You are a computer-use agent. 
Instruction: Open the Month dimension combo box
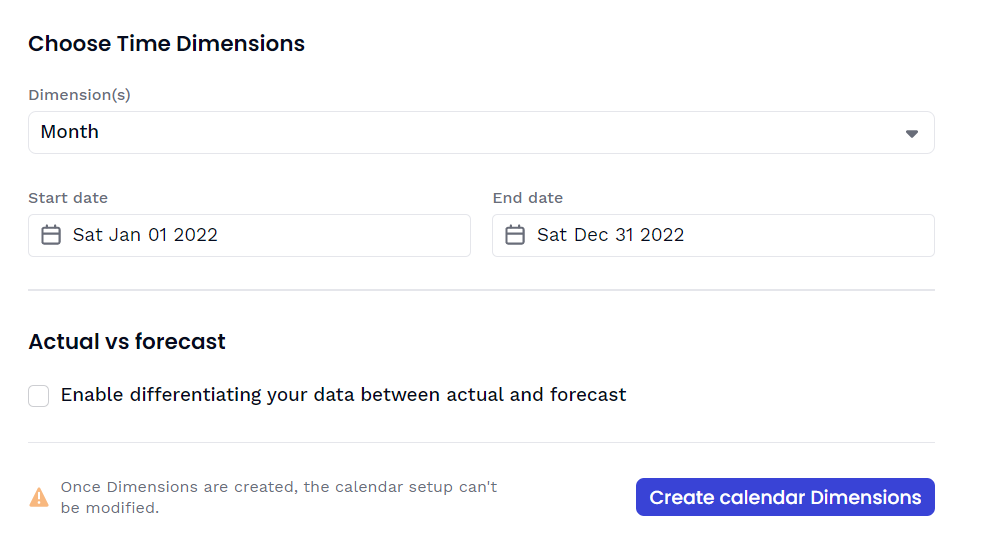(480, 132)
